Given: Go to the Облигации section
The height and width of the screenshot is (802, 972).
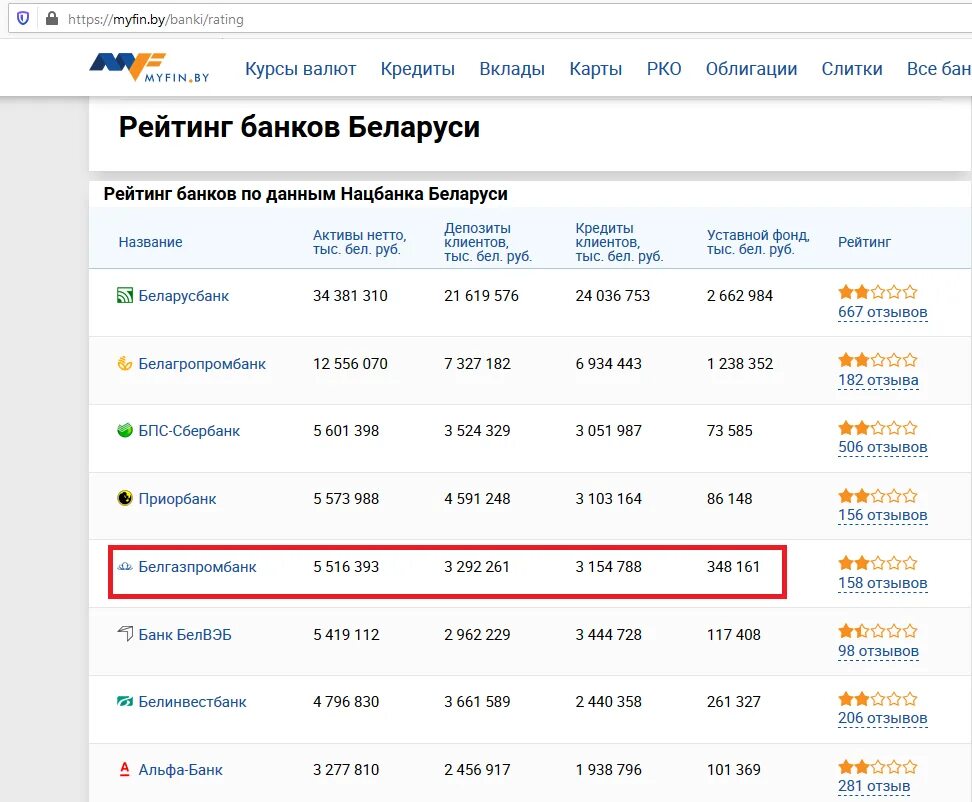Looking at the screenshot, I should (751, 69).
